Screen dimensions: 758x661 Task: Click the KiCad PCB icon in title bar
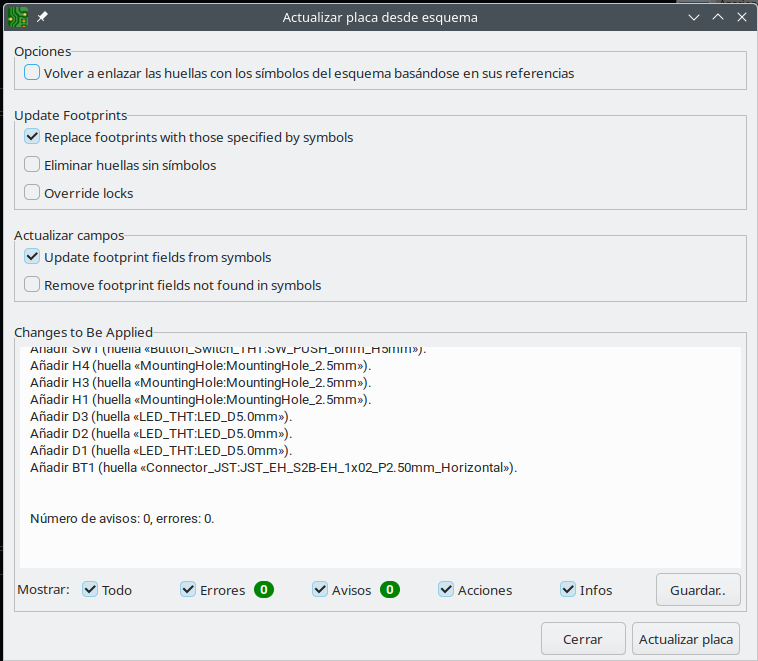click(18, 17)
